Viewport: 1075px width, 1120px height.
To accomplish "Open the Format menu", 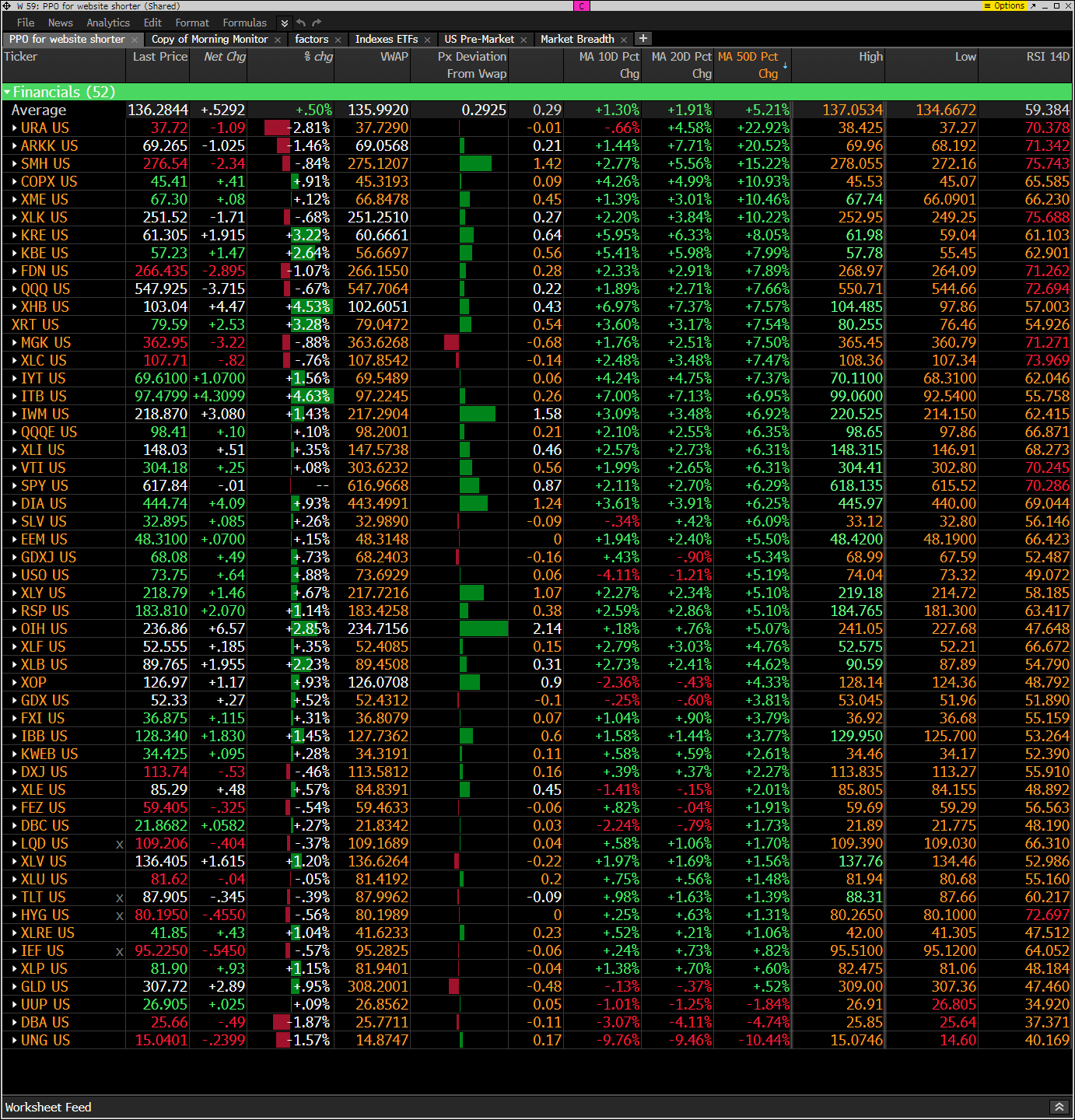I will pyautogui.click(x=192, y=23).
